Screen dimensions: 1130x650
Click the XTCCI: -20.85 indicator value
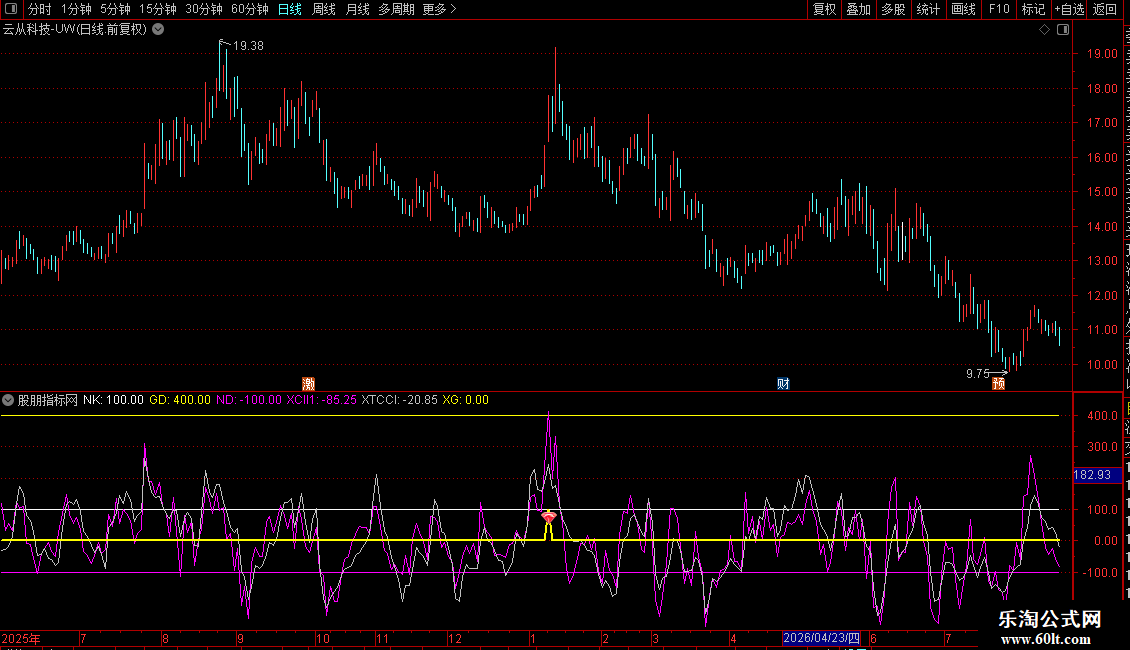click(399, 400)
